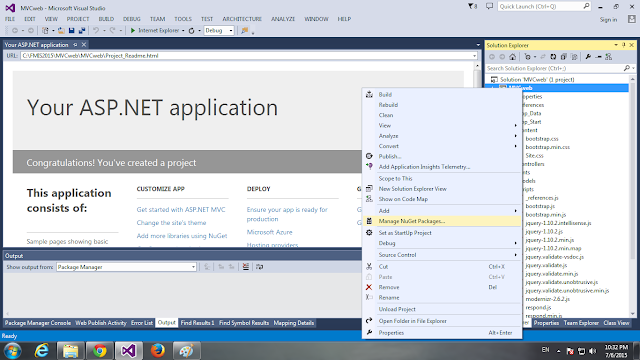Start debugging with green play arrow
The height and width of the screenshot is (360, 640).
pos(133,31)
